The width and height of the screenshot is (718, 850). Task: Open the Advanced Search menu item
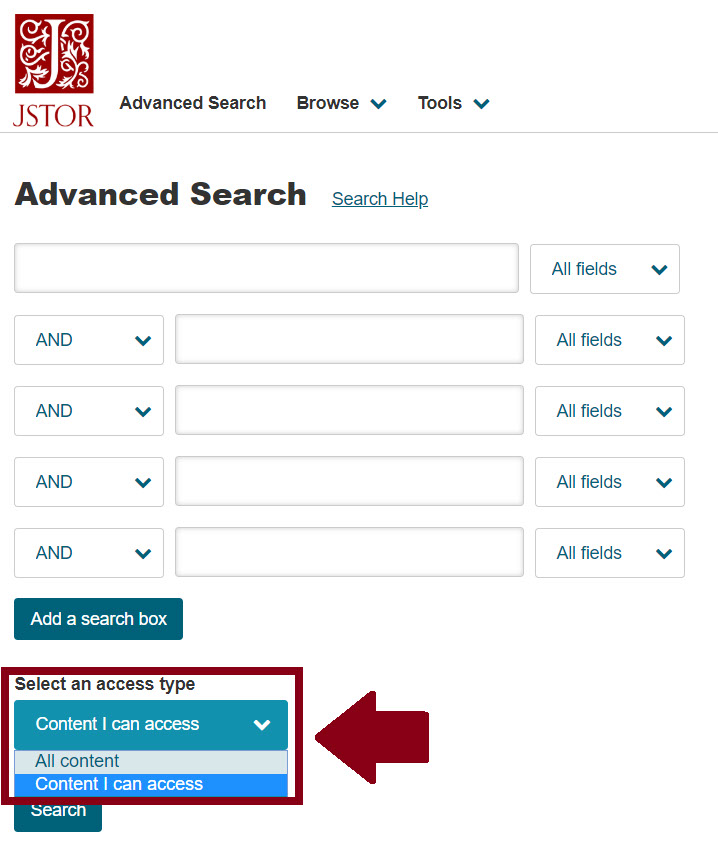point(193,103)
